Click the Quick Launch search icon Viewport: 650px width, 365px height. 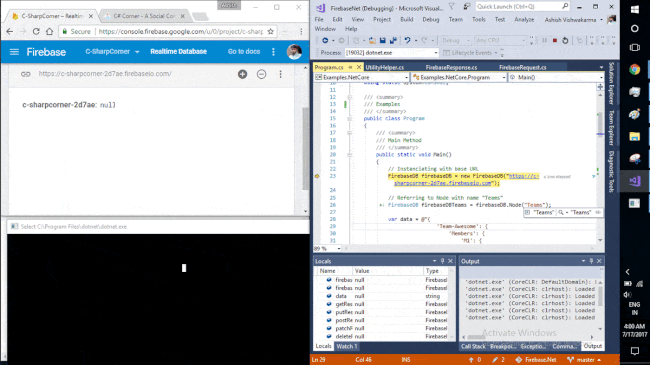click(565, 6)
